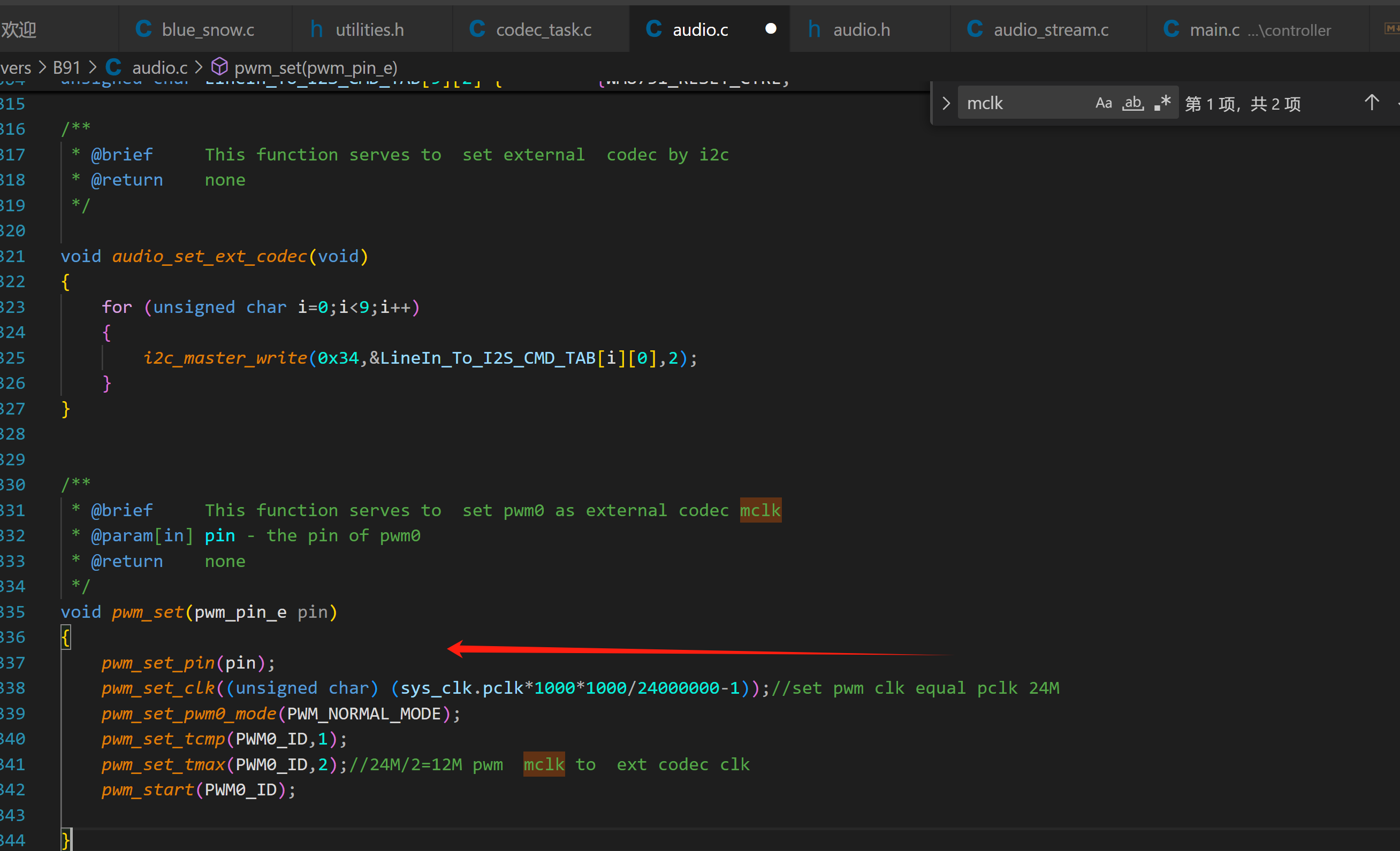
Task: Select B91 in the breadcrumb
Action: (66, 67)
